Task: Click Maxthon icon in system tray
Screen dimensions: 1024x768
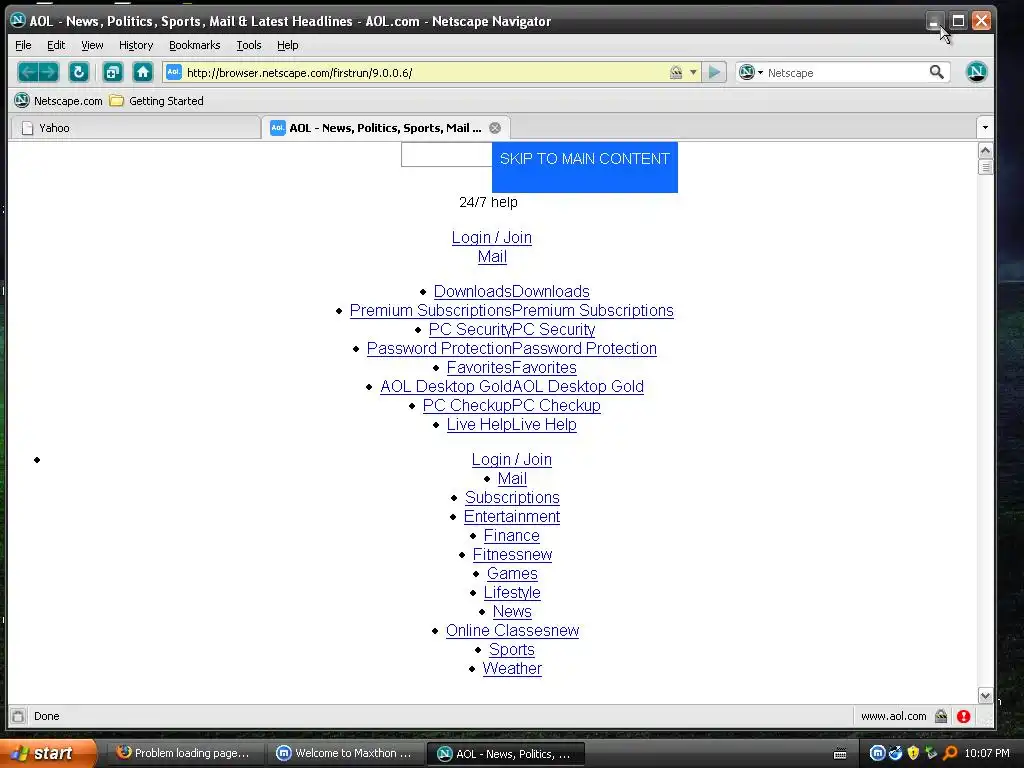Action: 877,753
